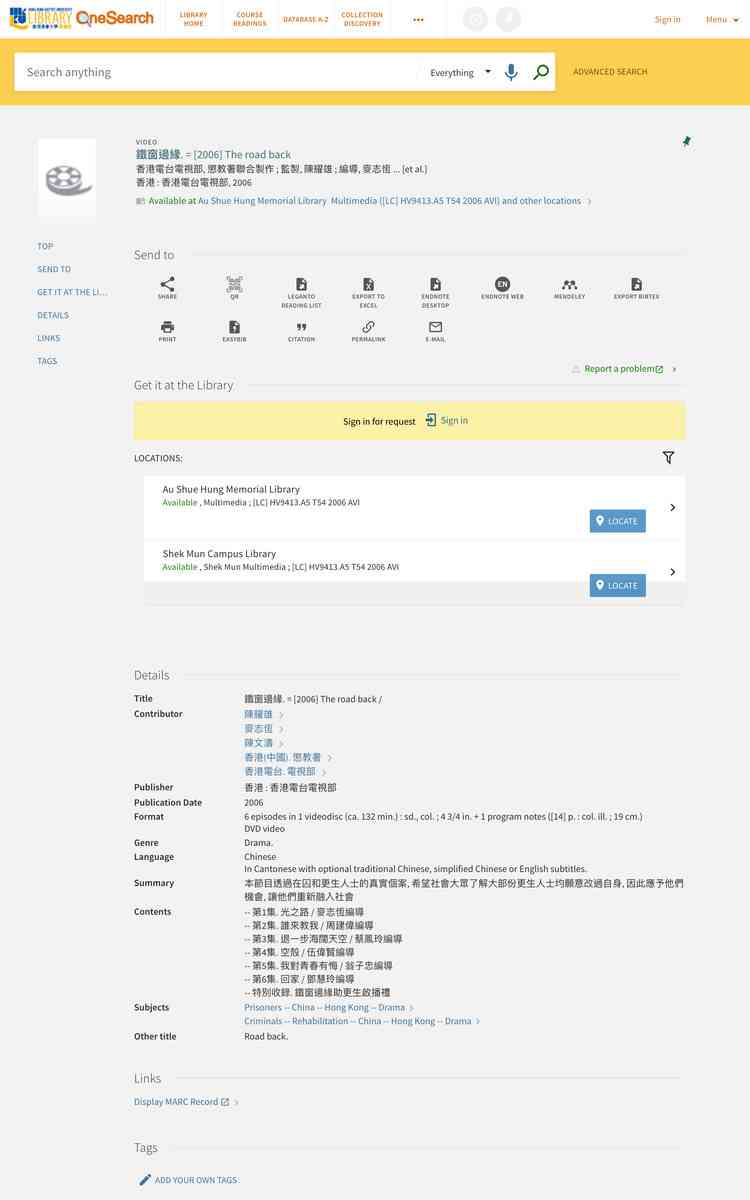
Task: Click Sign in for request link
Action: pos(446,421)
